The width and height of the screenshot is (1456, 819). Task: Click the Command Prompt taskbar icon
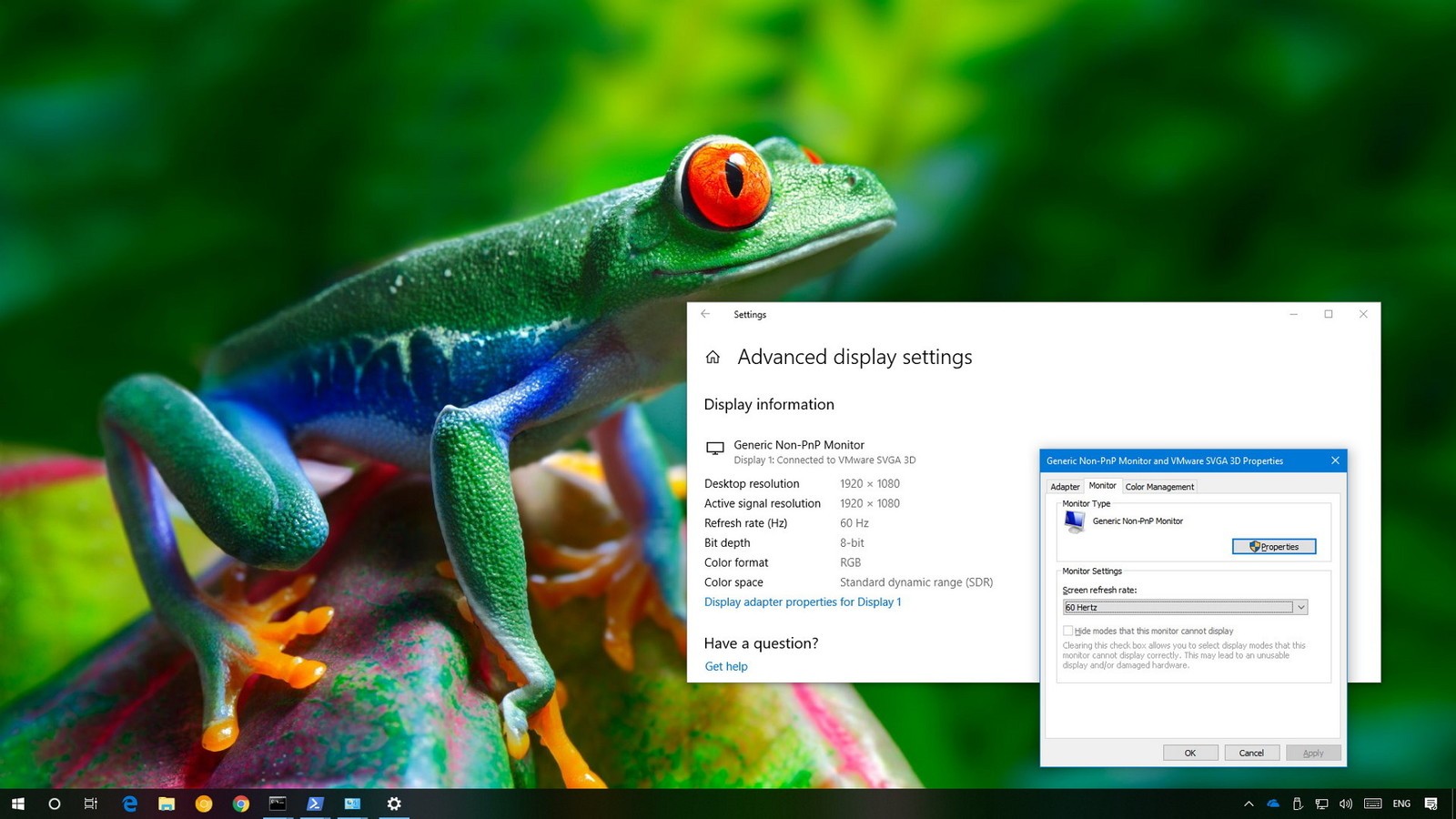coord(278,804)
